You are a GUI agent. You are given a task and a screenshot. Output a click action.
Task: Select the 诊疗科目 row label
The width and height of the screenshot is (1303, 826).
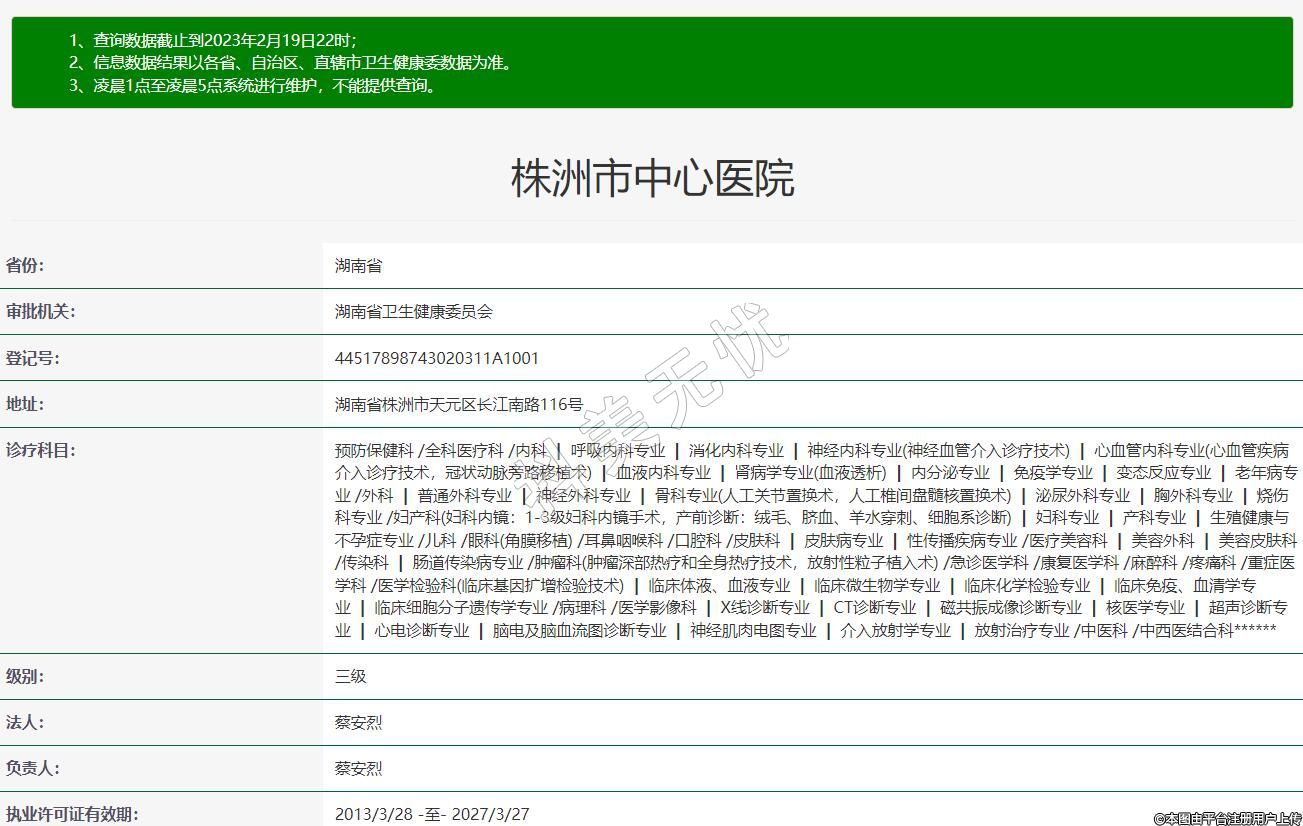pyautogui.click(x=41, y=450)
